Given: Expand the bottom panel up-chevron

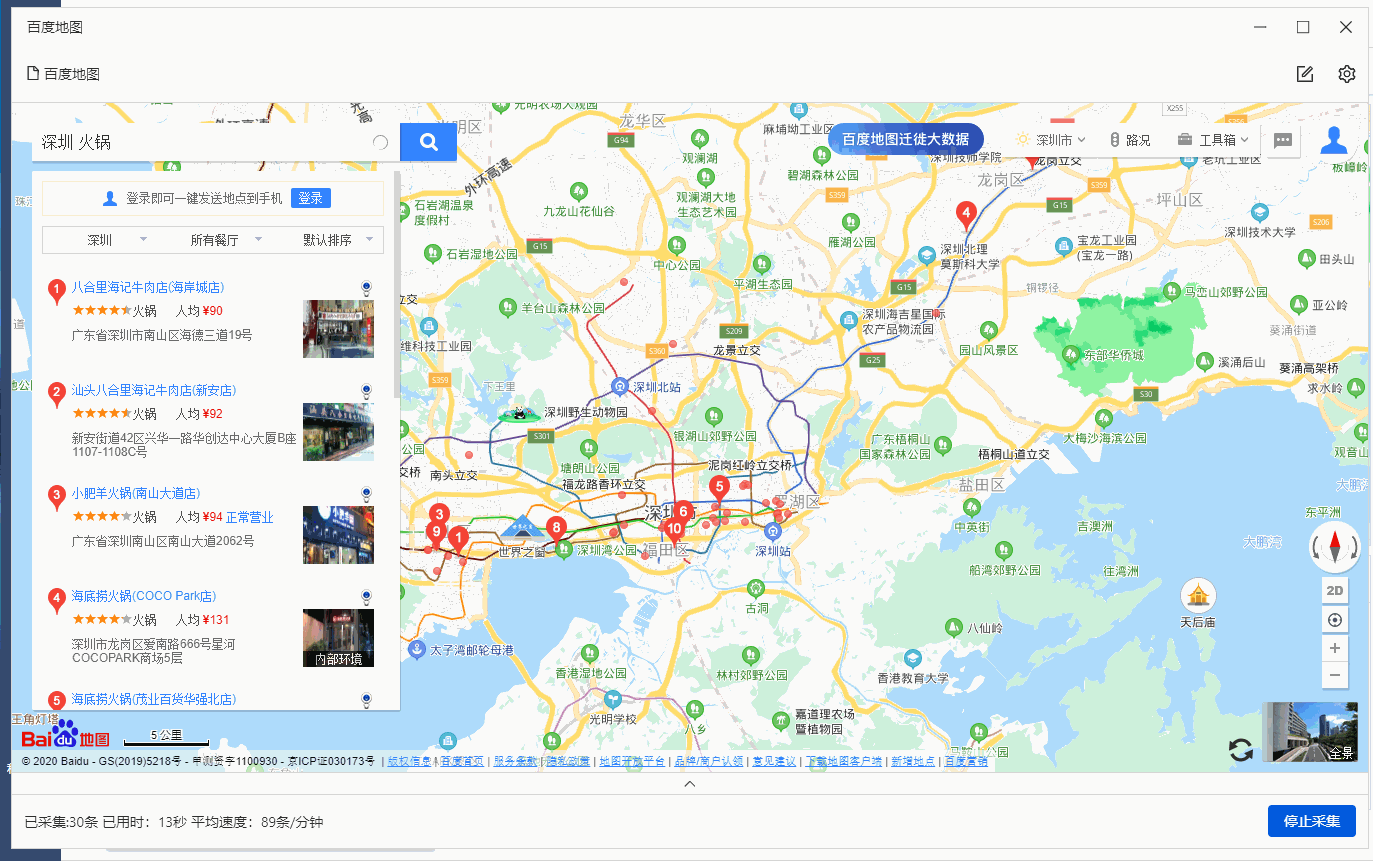Looking at the screenshot, I should point(689,784).
